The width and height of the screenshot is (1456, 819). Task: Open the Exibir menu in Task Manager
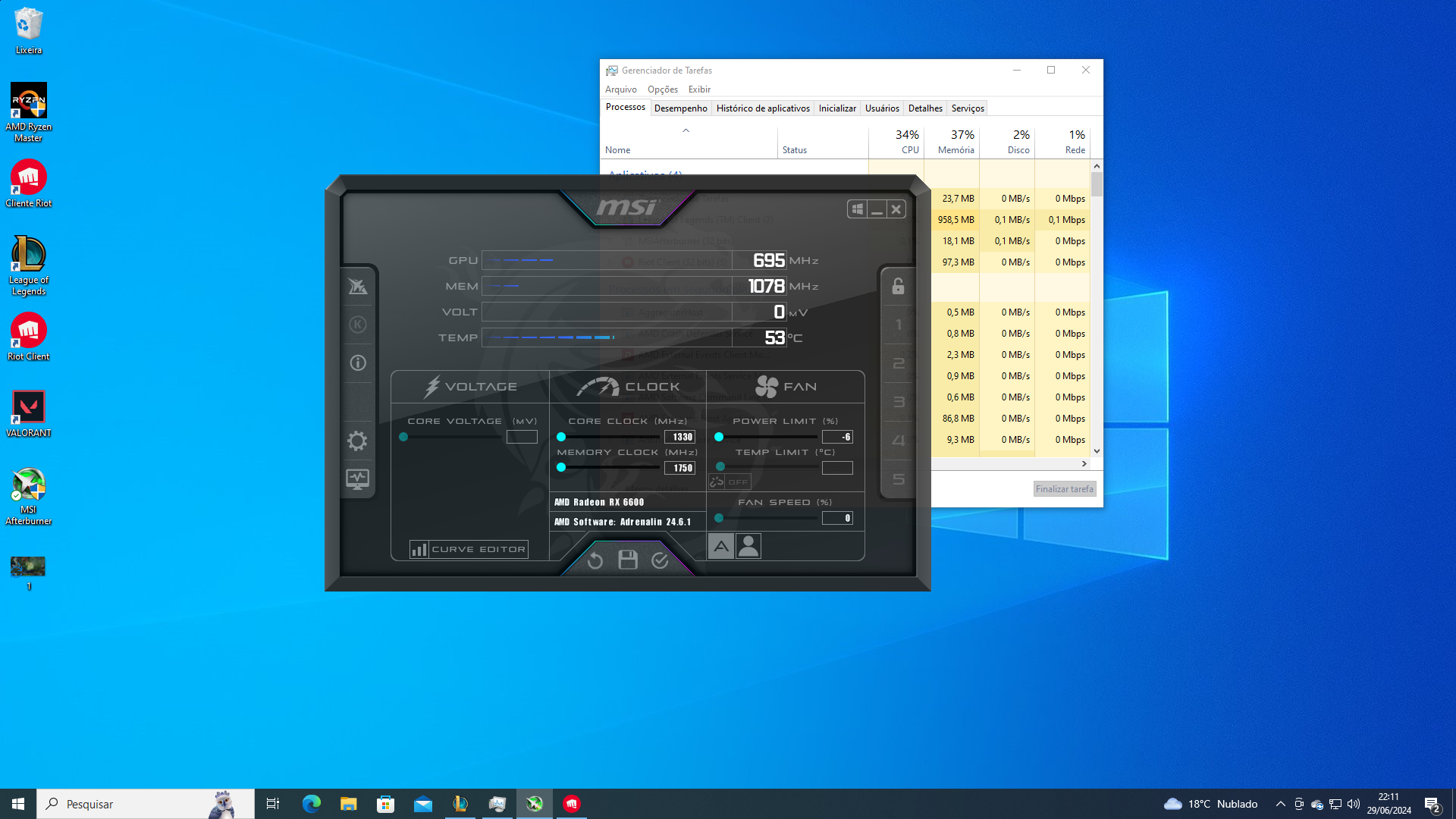(699, 89)
